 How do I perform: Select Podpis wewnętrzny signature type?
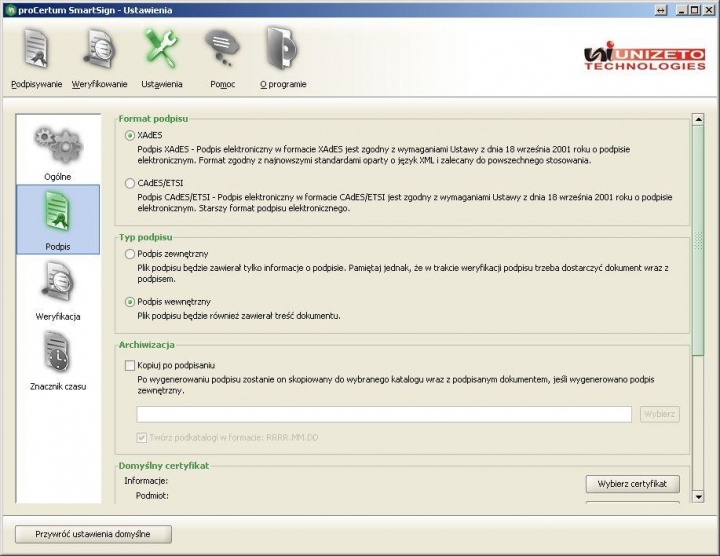tap(130, 302)
